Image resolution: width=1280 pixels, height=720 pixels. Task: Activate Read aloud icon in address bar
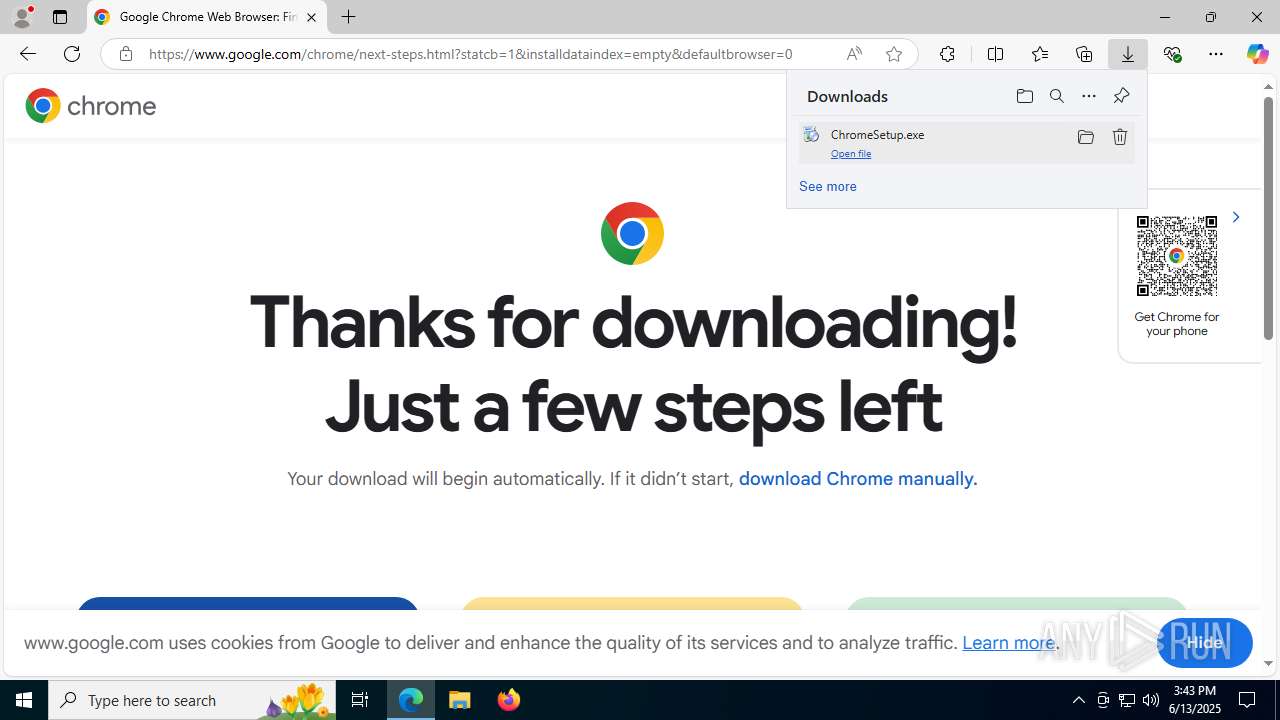pos(854,54)
